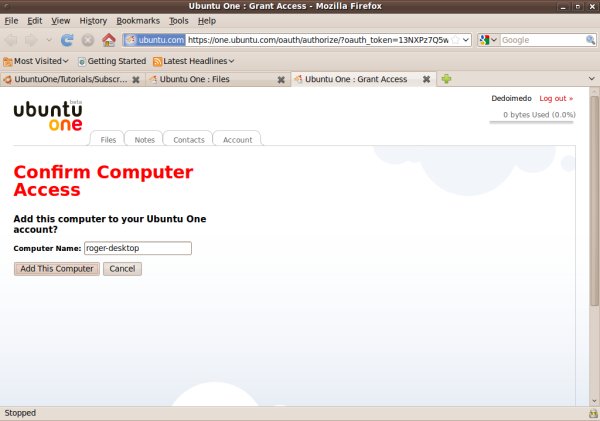
Task: Open the URL bar history dropdown
Action: click(466, 40)
